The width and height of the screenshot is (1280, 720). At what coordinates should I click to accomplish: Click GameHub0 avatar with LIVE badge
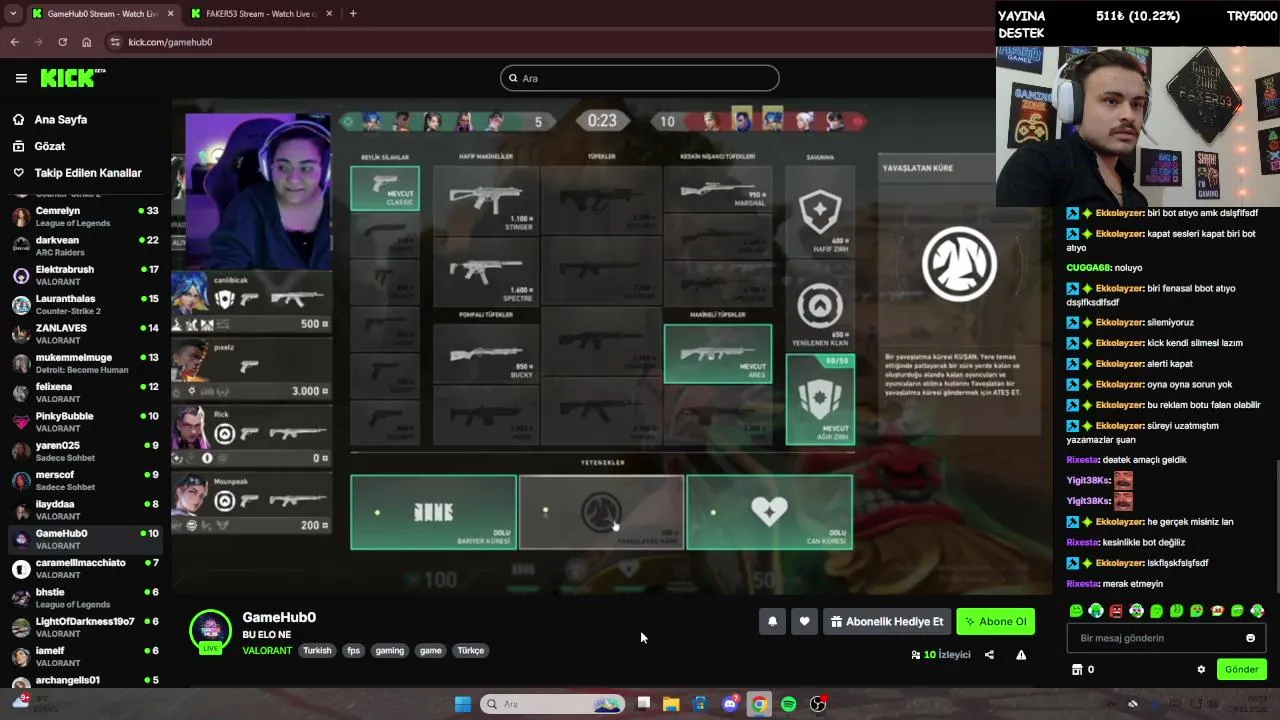pos(210,631)
